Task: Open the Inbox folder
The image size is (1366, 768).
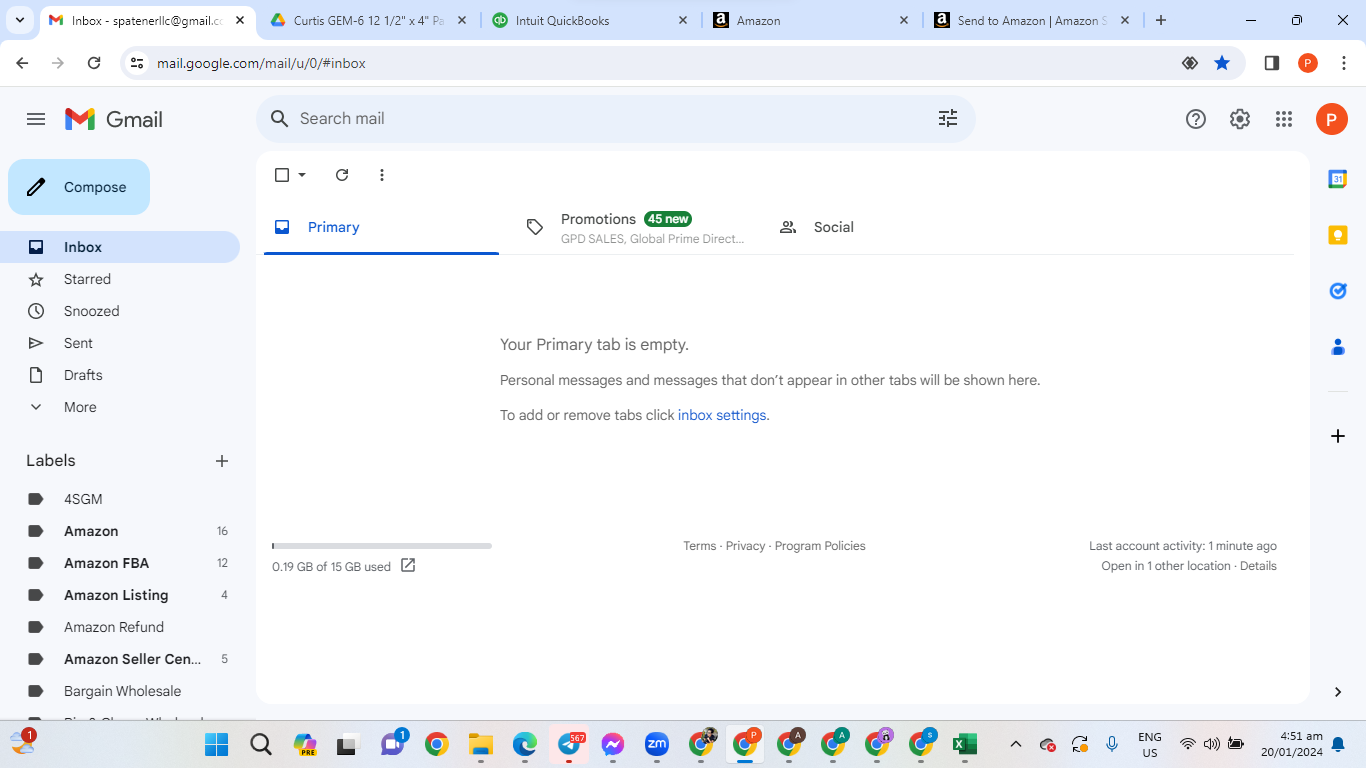Action: pyautogui.click(x=120, y=247)
